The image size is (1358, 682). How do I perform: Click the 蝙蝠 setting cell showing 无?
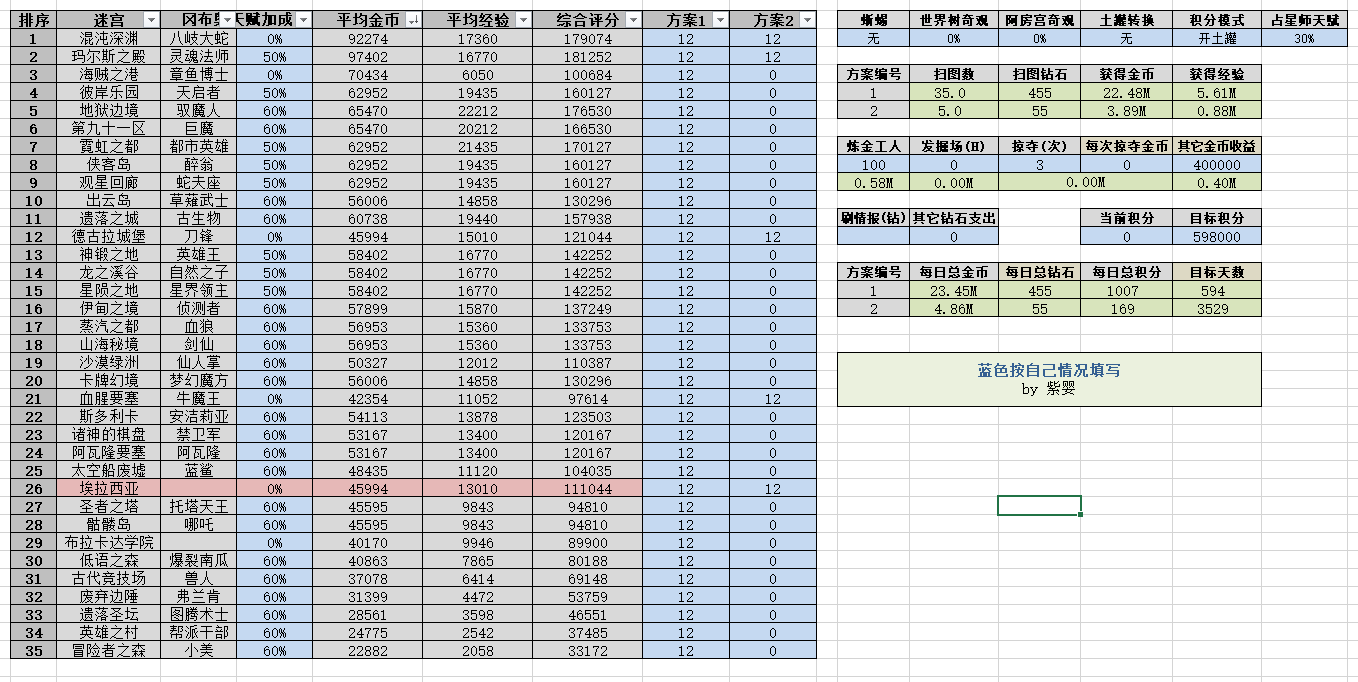coord(874,38)
